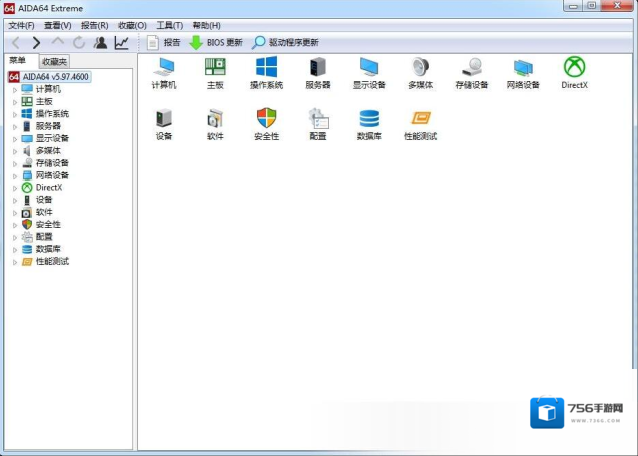Open the 主板 motherboard icon in main panel

pyautogui.click(x=215, y=68)
